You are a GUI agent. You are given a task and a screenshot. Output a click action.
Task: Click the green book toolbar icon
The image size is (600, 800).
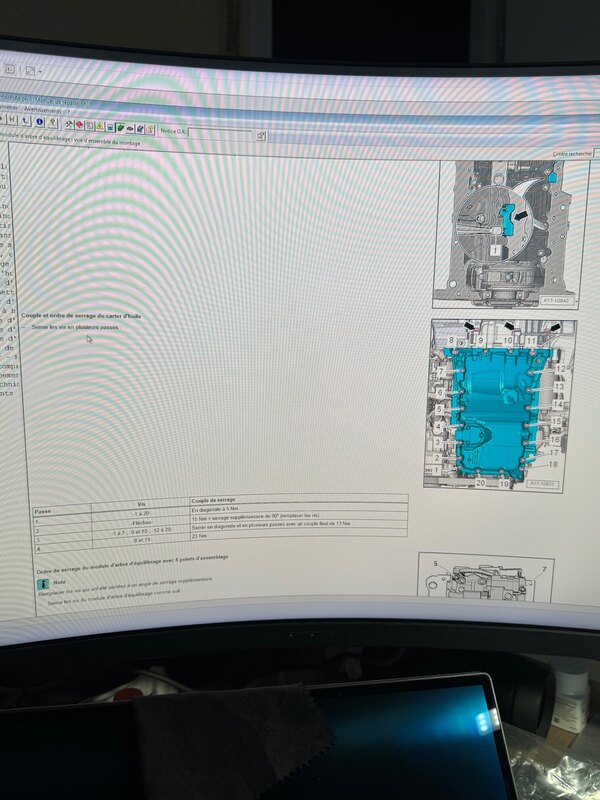tap(120, 127)
